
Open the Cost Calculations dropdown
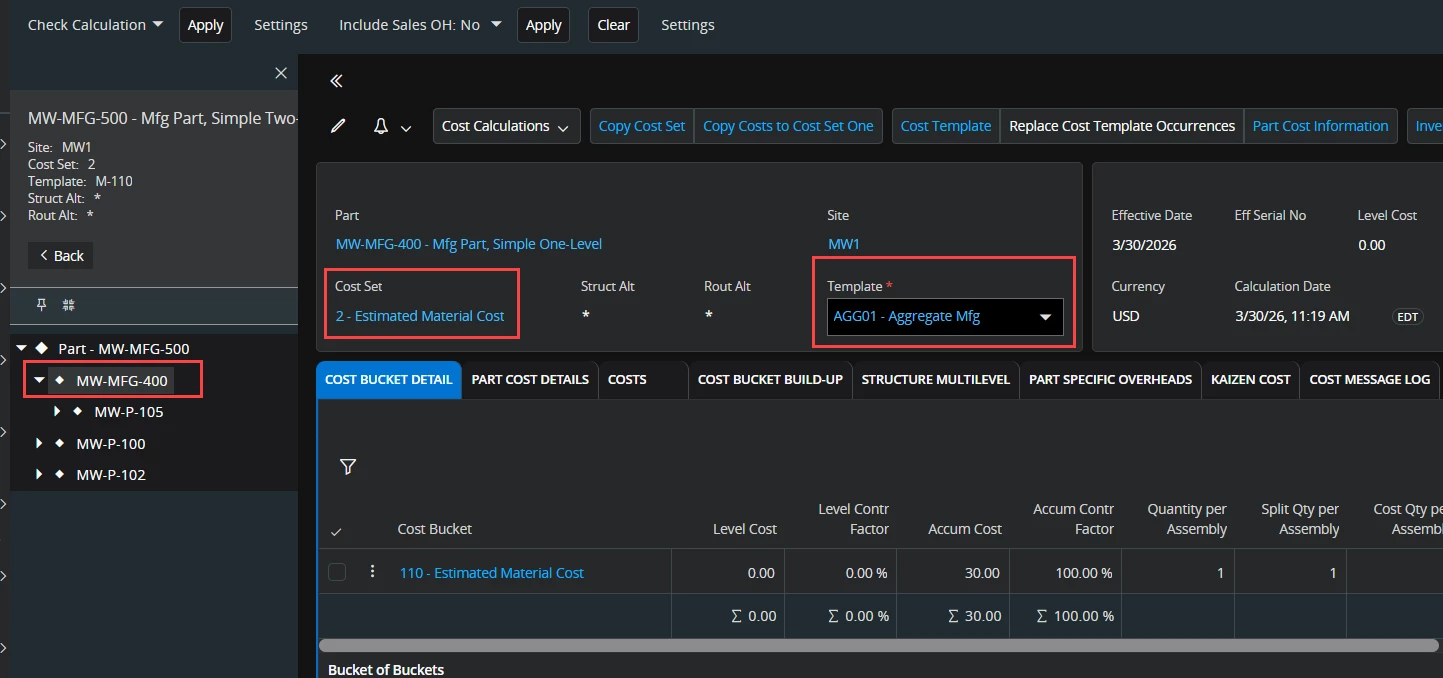[x=506, y=126]
